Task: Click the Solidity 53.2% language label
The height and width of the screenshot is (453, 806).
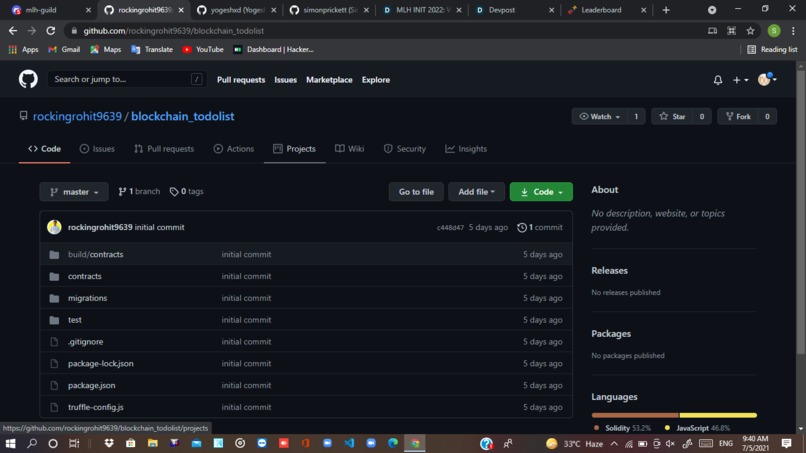Action: tap(622, 428)
